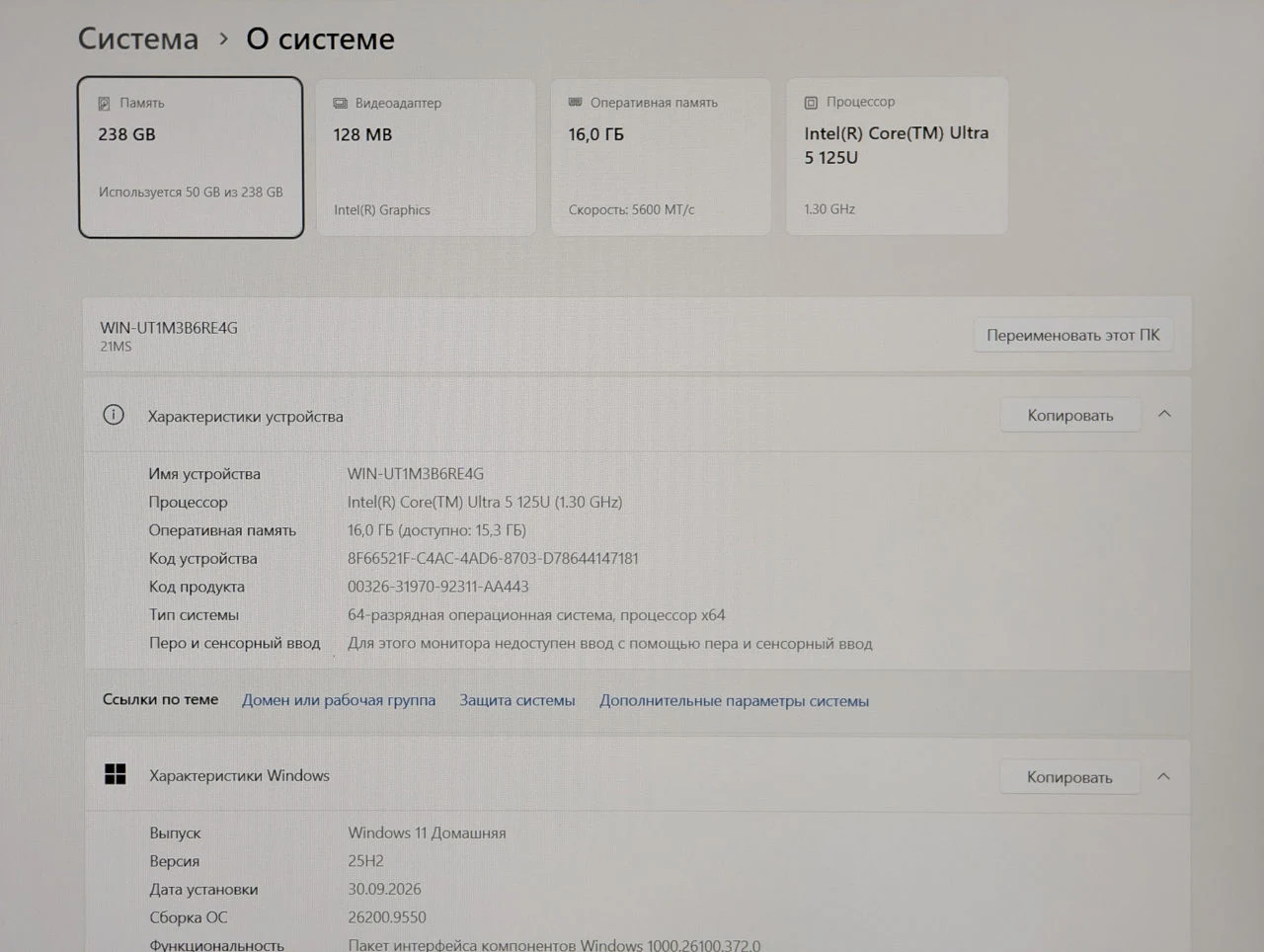Select the install date 30.09.2026
This screenshot has height=952, width=1264.
(x=384, y=889)
